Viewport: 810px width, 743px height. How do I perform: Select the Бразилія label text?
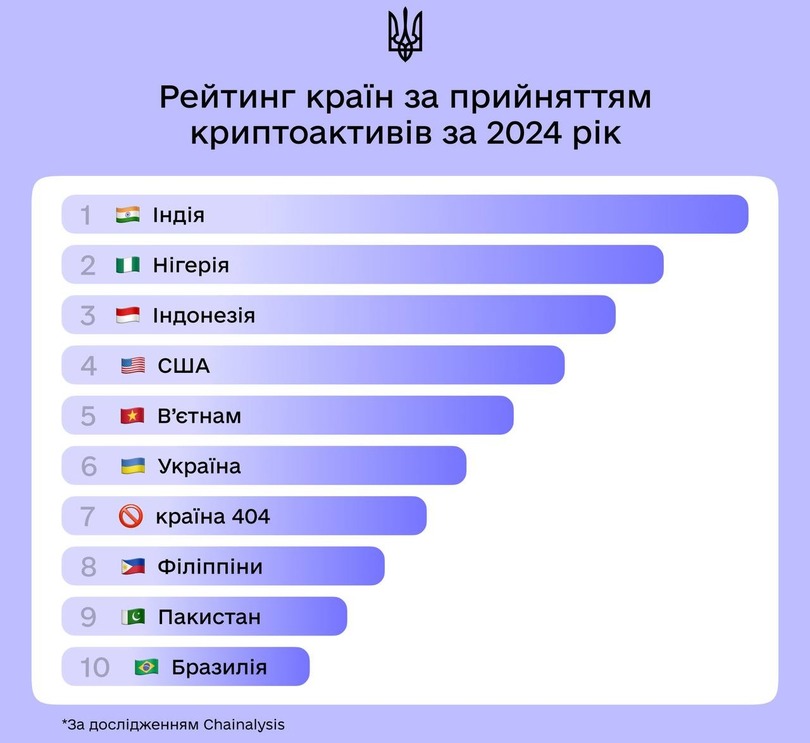220,667
